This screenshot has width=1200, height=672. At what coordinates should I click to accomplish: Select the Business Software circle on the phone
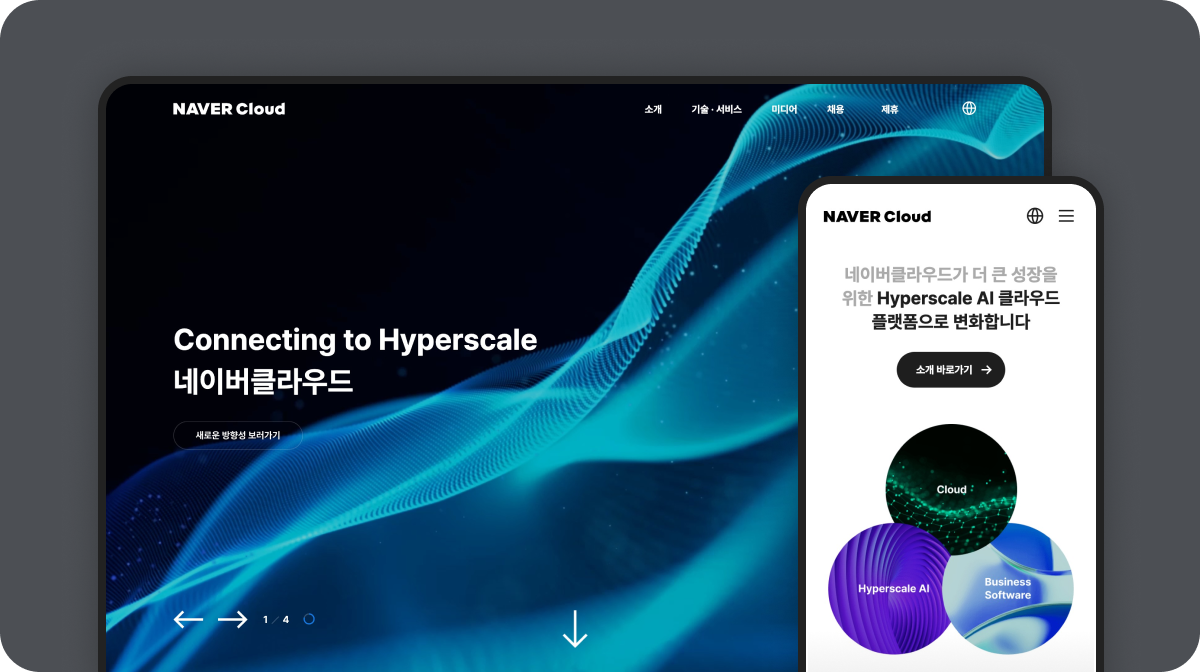(1010, 590)
